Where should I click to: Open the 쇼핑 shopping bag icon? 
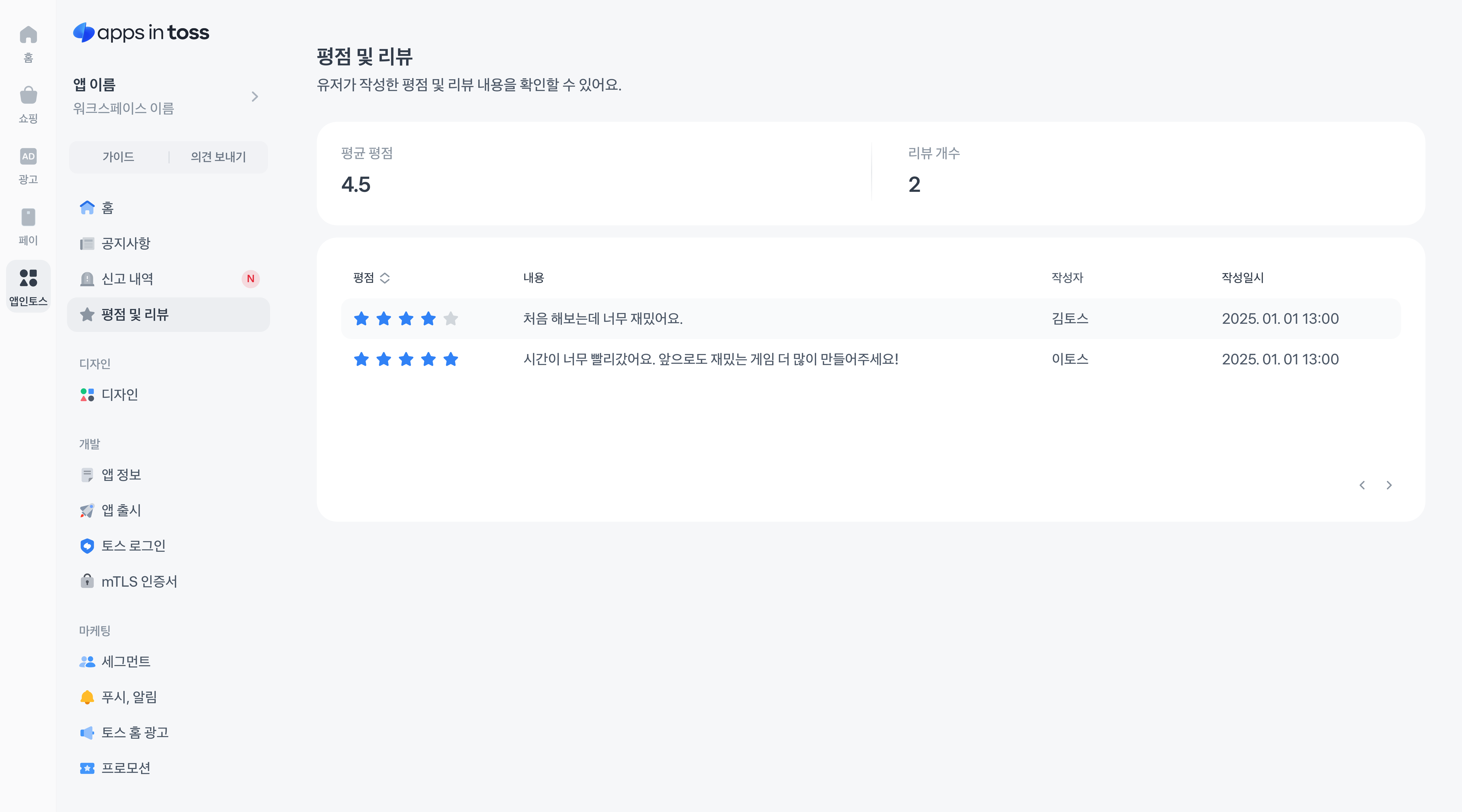pyautogui.click(x=28, y=95)
